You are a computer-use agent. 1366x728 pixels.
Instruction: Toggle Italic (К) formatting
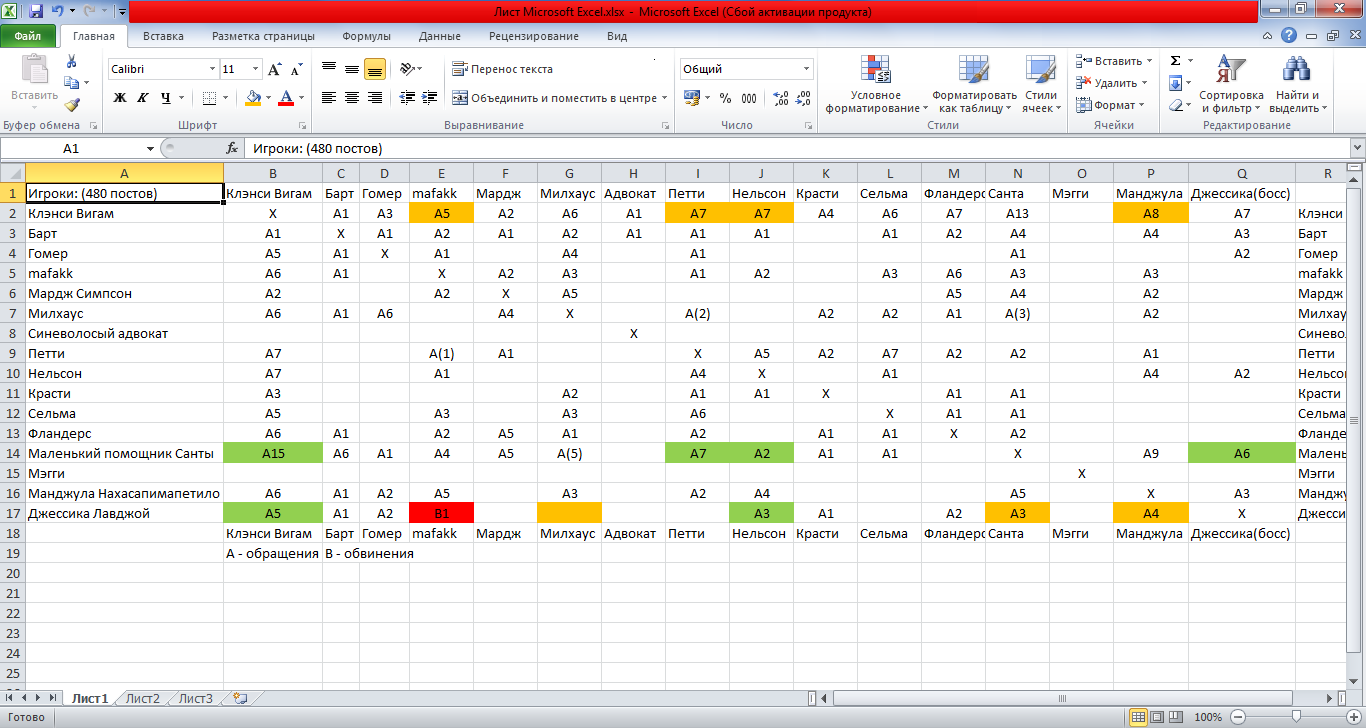[143, 98]
